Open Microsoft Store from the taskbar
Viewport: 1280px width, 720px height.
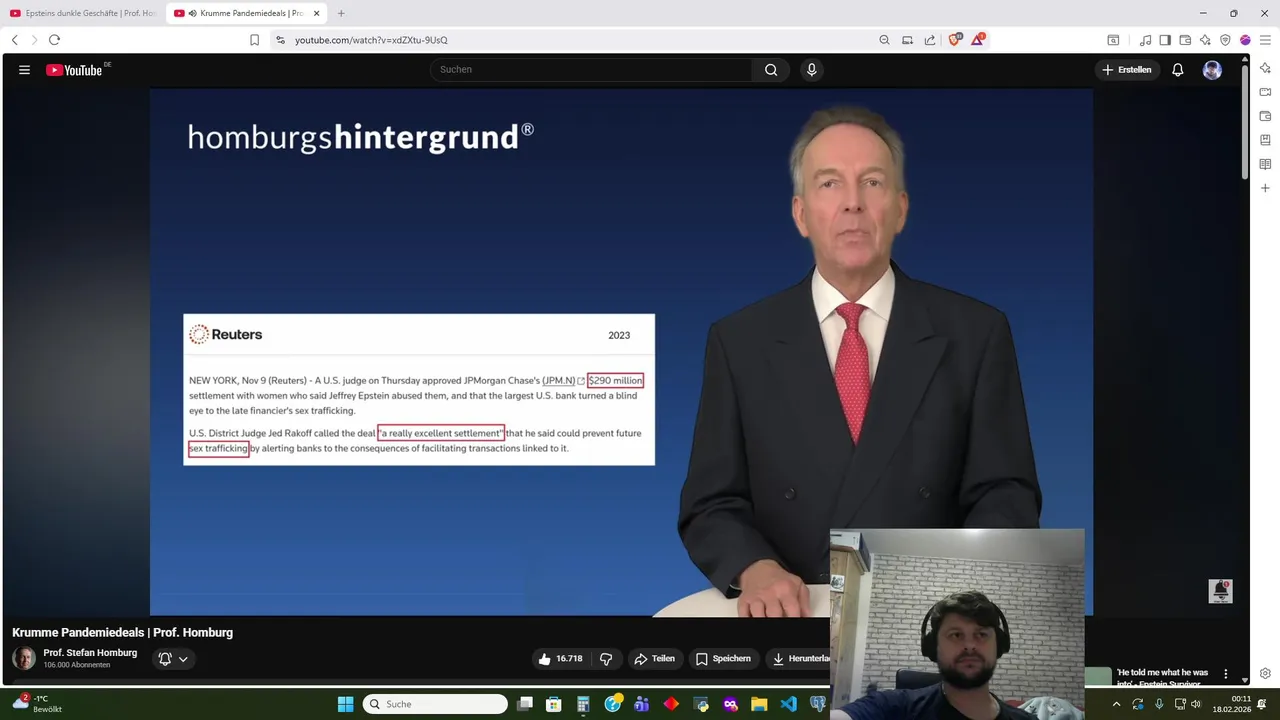click(553, 704)
